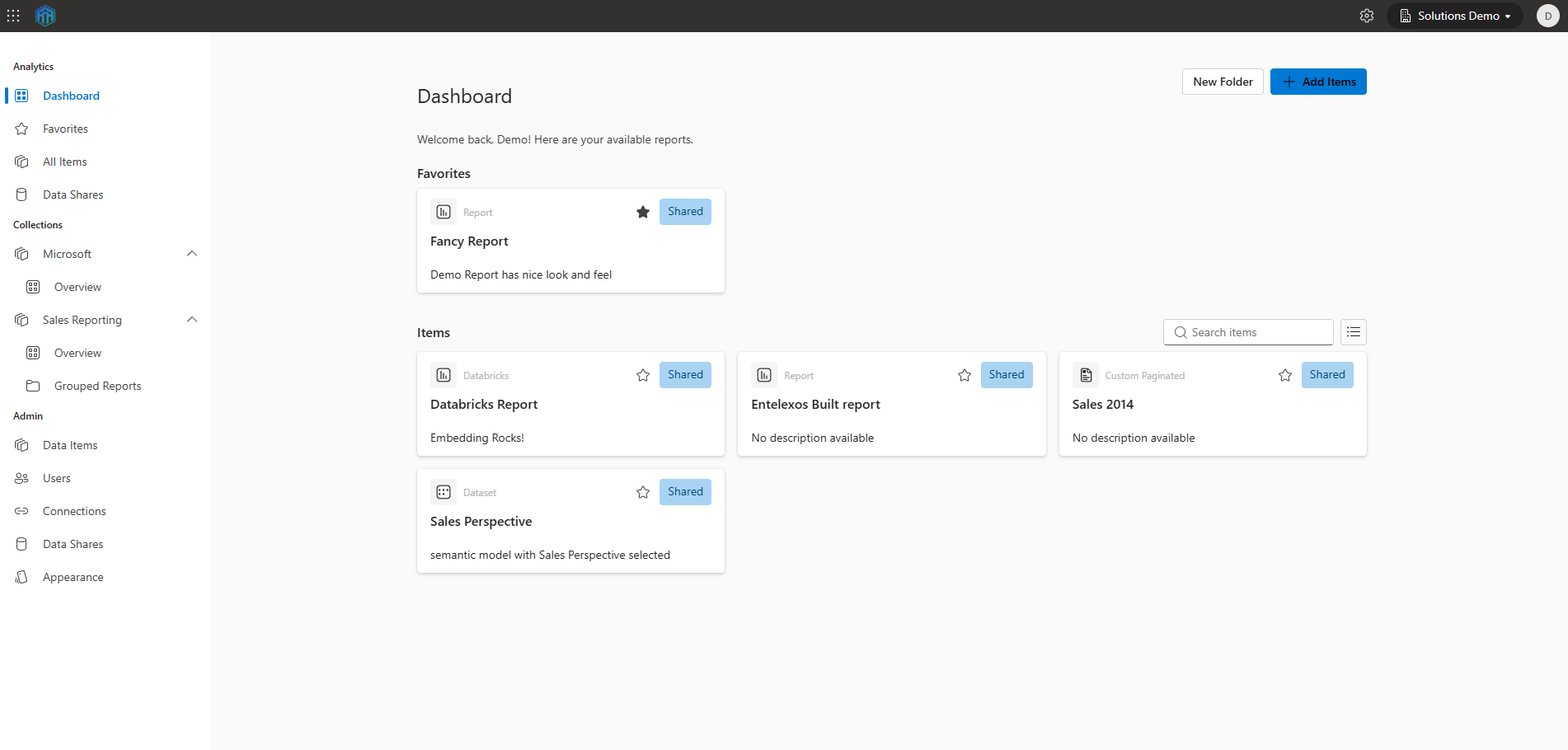Select the All Items icon in sidebar
Screen dimensions: 1568x750
21,161
